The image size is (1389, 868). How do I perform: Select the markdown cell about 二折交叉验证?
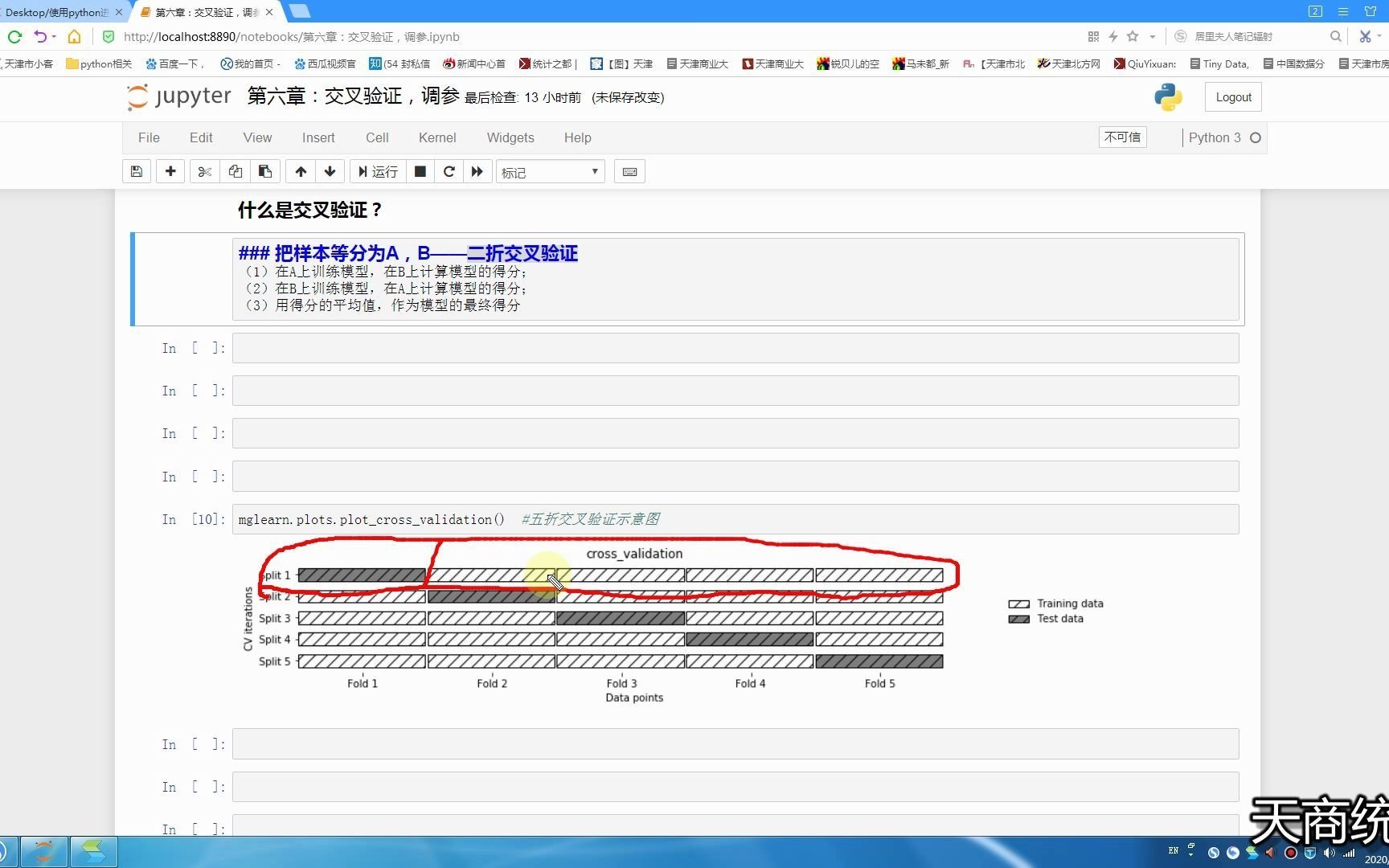[735, 279]
